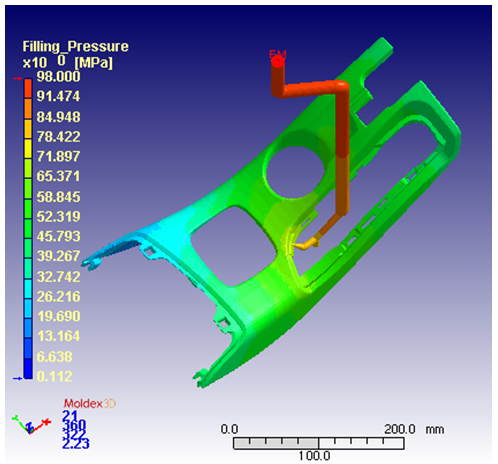This screenshot has width=498, height=464.
Task: Click the mm unit label
Action: coord(435,429)
